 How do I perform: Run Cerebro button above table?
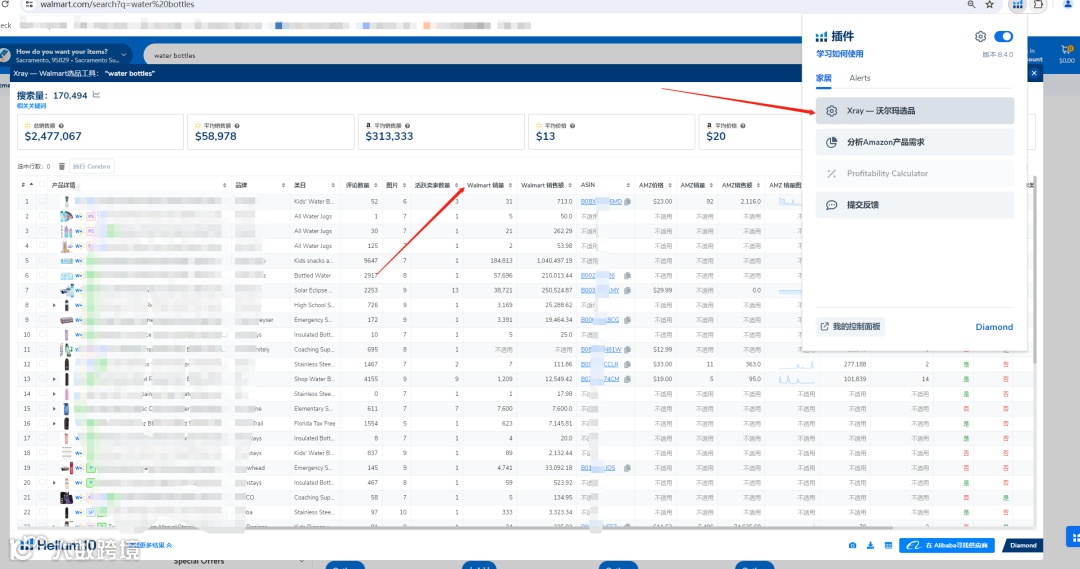[92, 166]
